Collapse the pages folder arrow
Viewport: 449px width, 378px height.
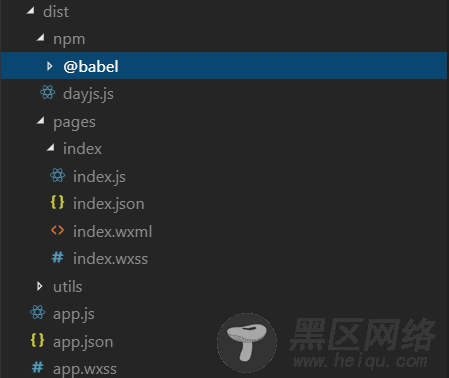click(x=41, y=120)
